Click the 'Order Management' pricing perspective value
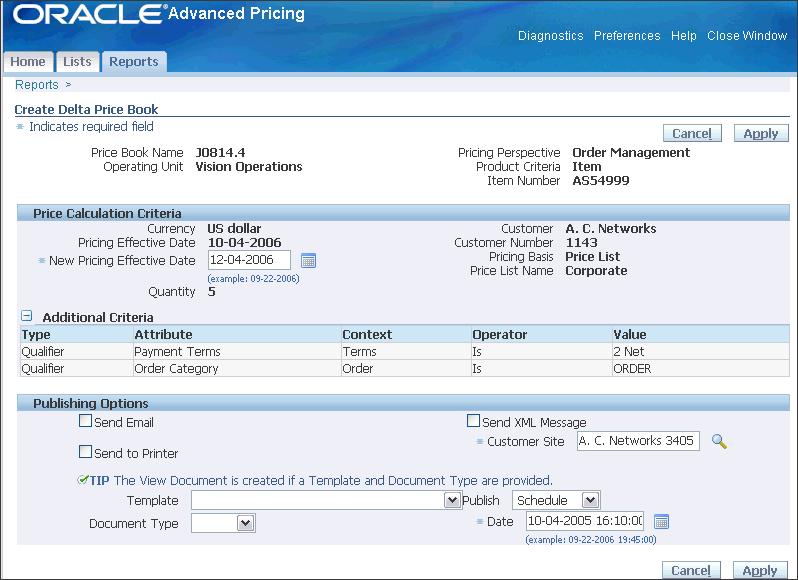 [x=631, y=153]
